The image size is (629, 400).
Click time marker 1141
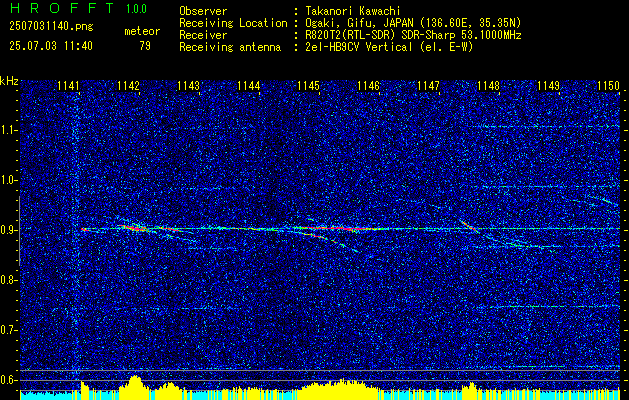[68, 86]
